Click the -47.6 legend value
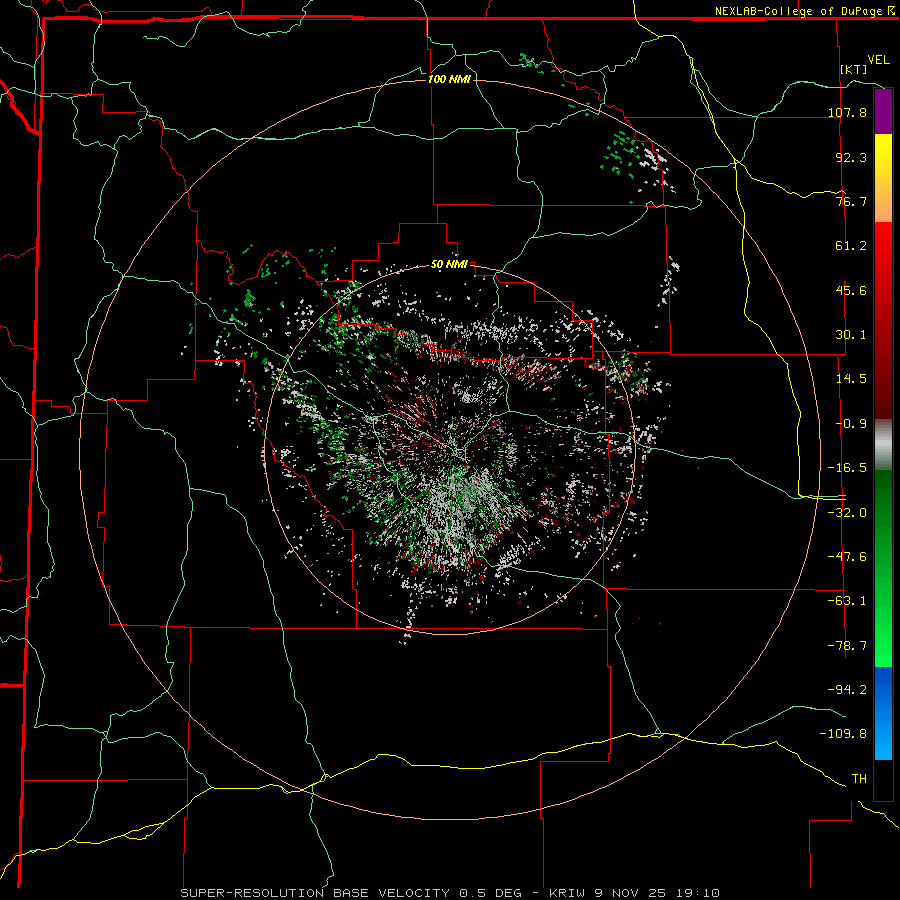Screen dimensions: 900x900 pyautogui.click(x=847, y=557)
